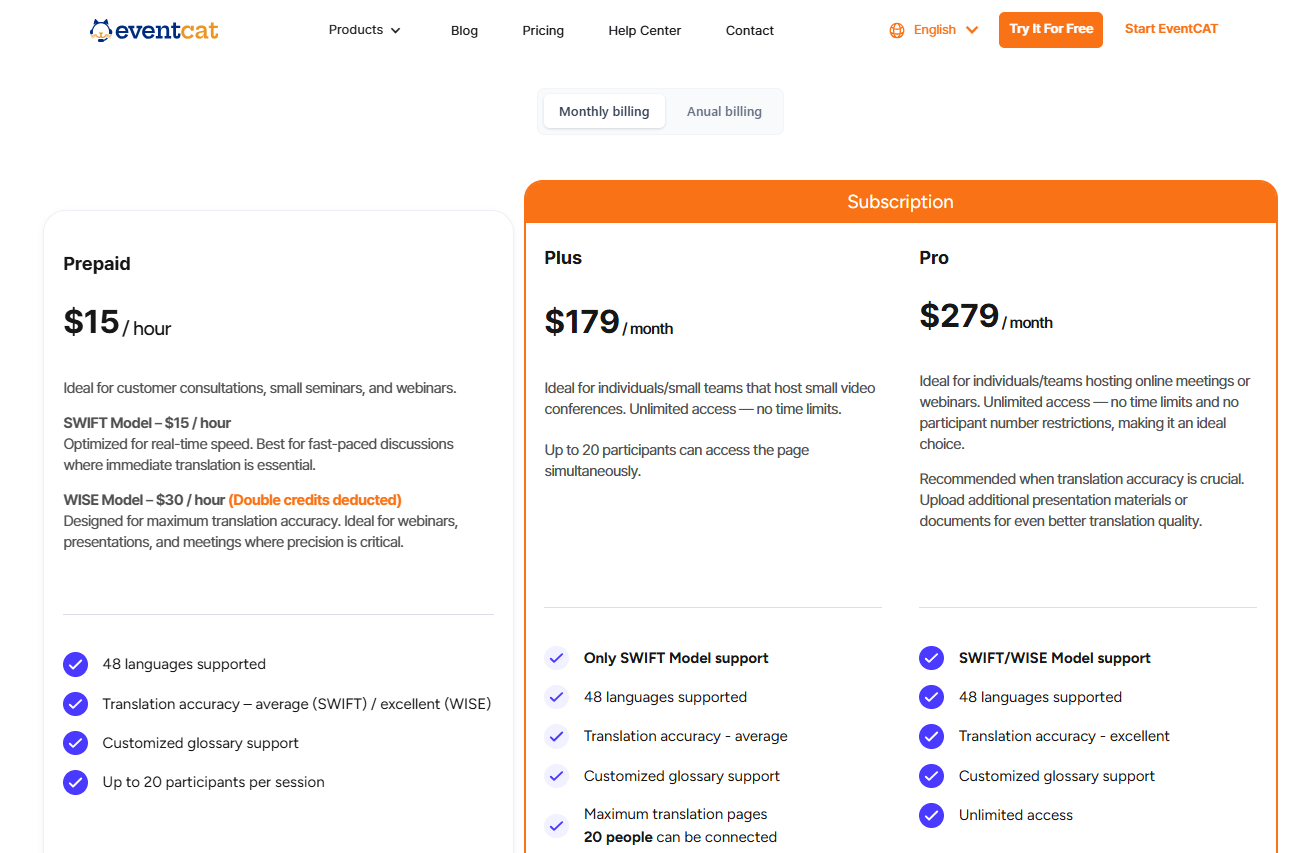
Task: Click the (Double credits deducted) note
Action: coord(315,500)
